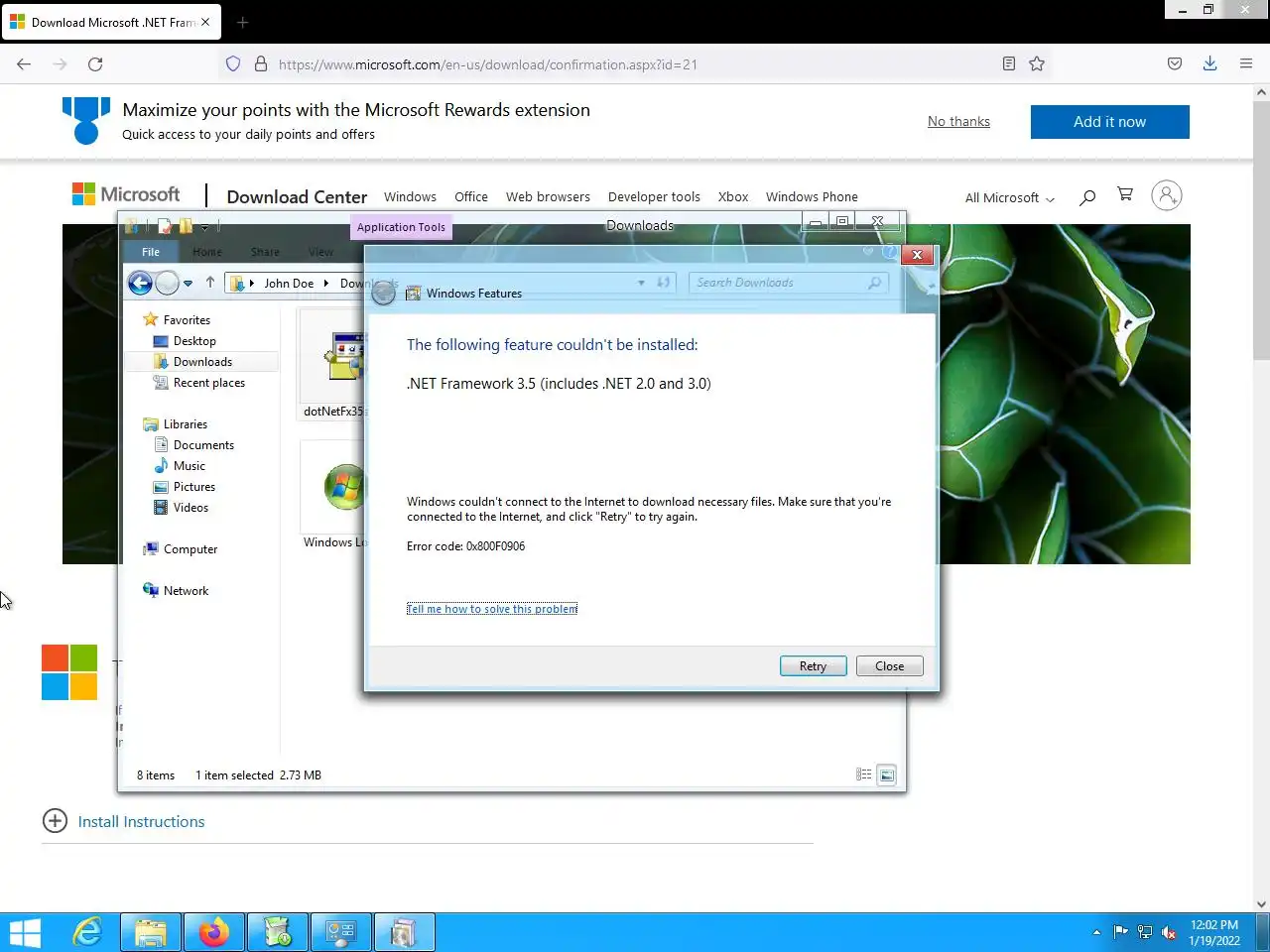This screenshot has width=1270, height=952.
Task: Reload the page in Firefox
Action: [x=95, y=64]
